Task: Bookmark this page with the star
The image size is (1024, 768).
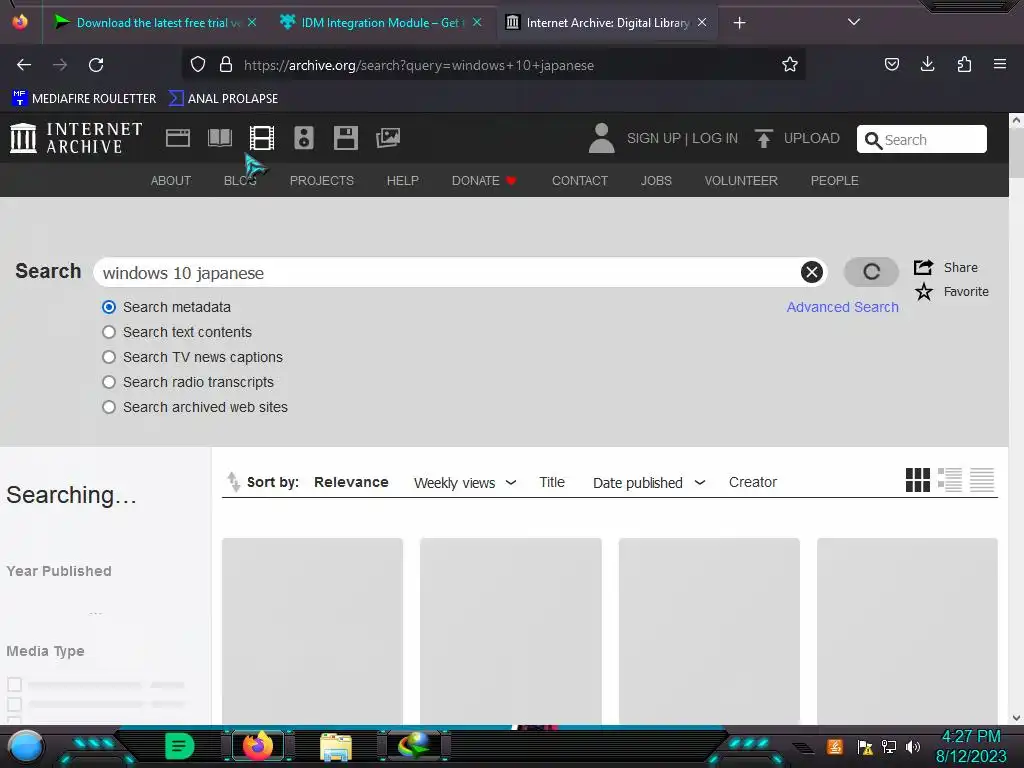Action: coord(790,65)
